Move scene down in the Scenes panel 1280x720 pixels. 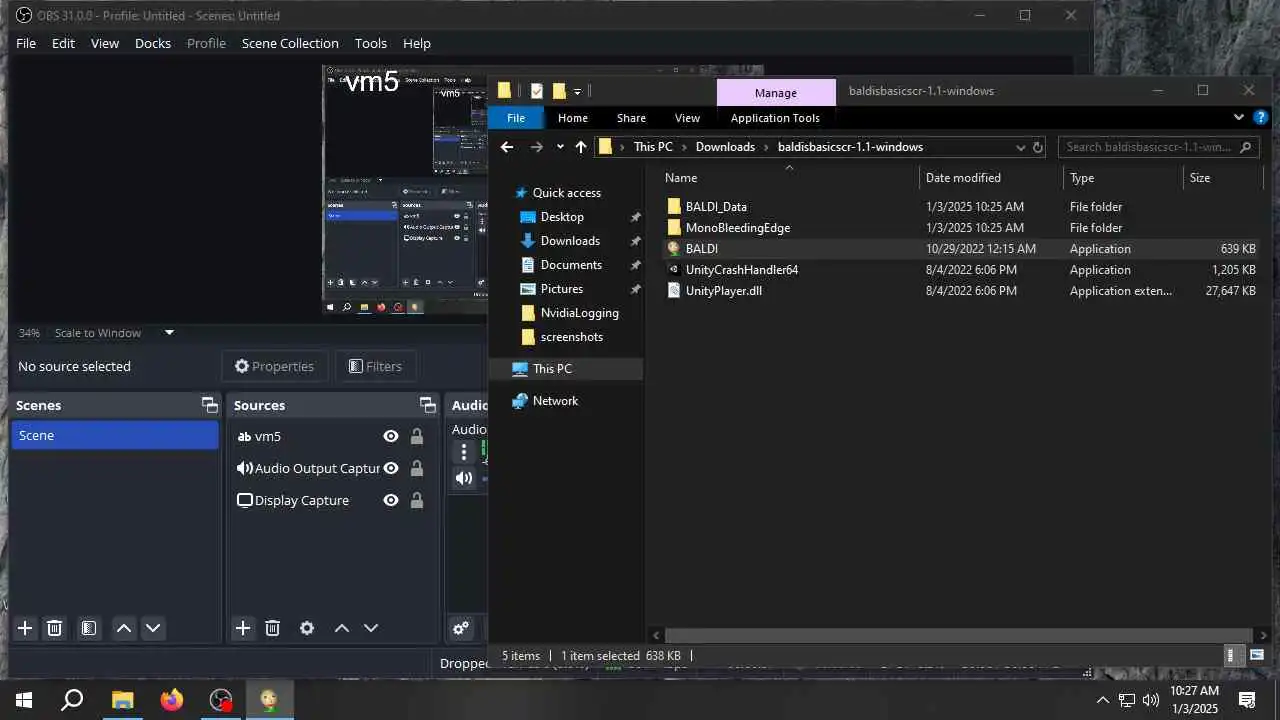[153, 628]
